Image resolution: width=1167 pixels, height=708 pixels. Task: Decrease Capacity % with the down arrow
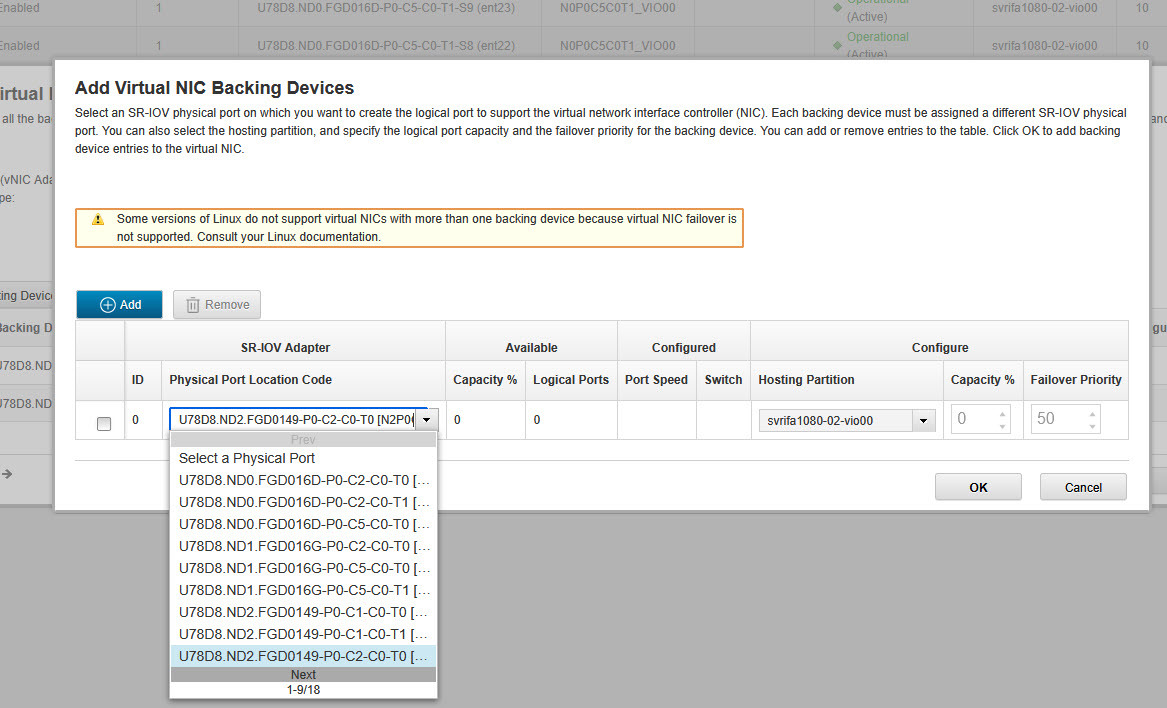(x=1002, y=427)
